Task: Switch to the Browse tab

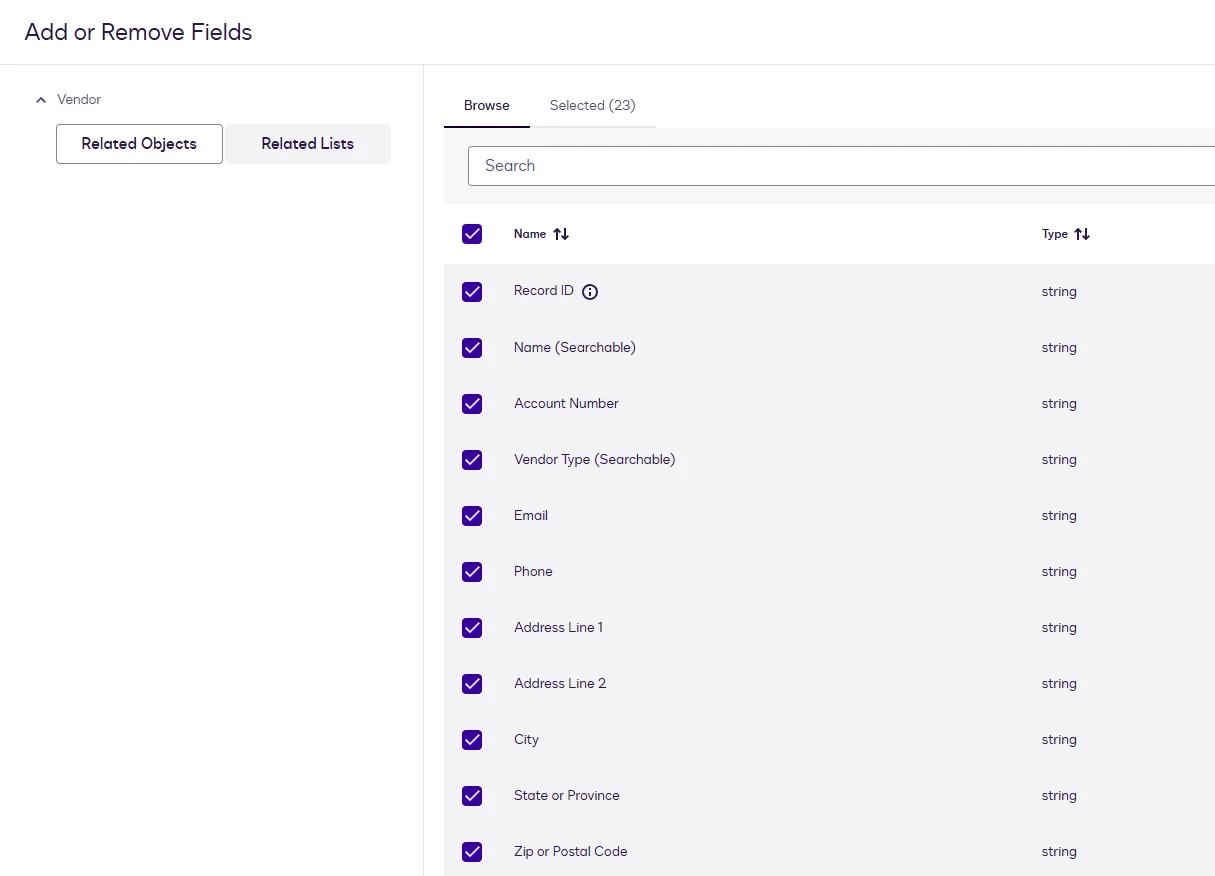Action: [487, 106]
